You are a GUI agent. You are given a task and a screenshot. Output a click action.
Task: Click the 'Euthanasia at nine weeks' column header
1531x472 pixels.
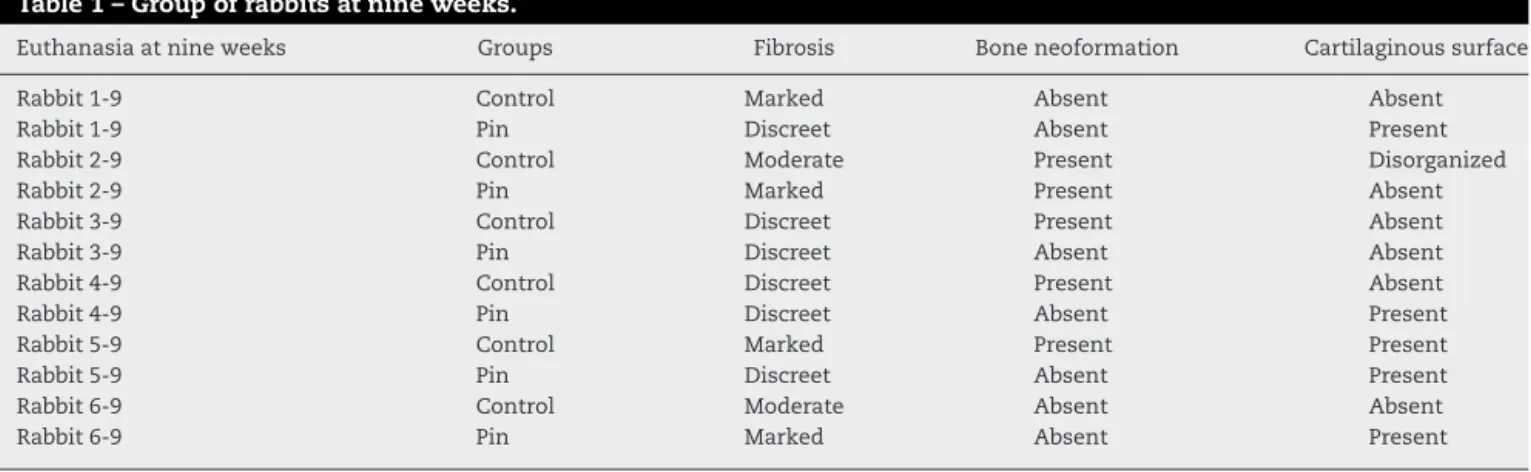[150, 48]
